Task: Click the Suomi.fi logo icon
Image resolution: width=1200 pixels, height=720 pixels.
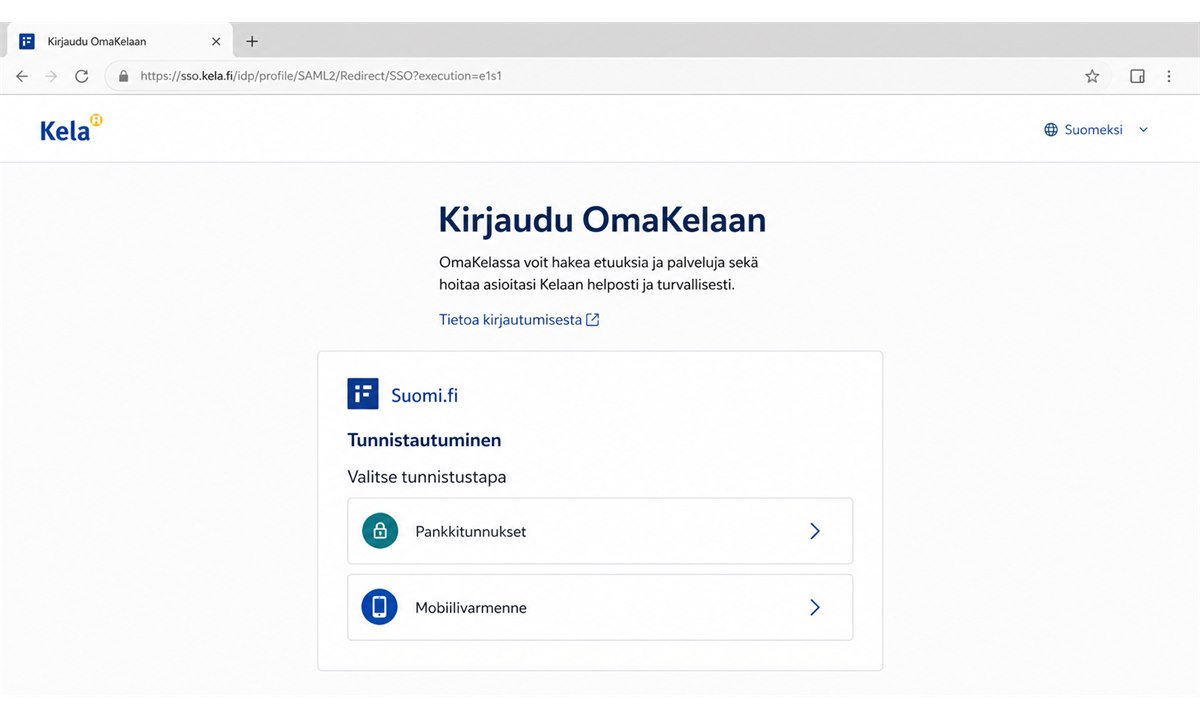Action: (x=363, y=394)
